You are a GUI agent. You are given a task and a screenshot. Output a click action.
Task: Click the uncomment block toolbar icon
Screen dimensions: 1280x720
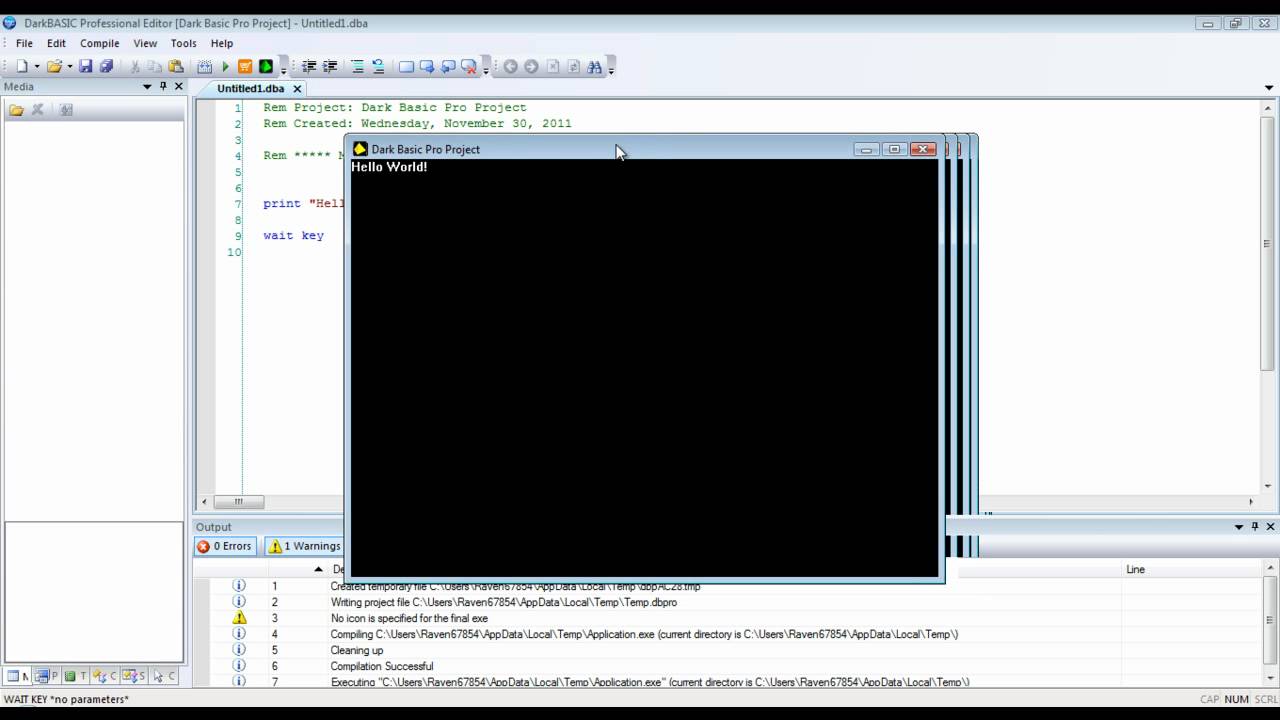click(378, 66)
